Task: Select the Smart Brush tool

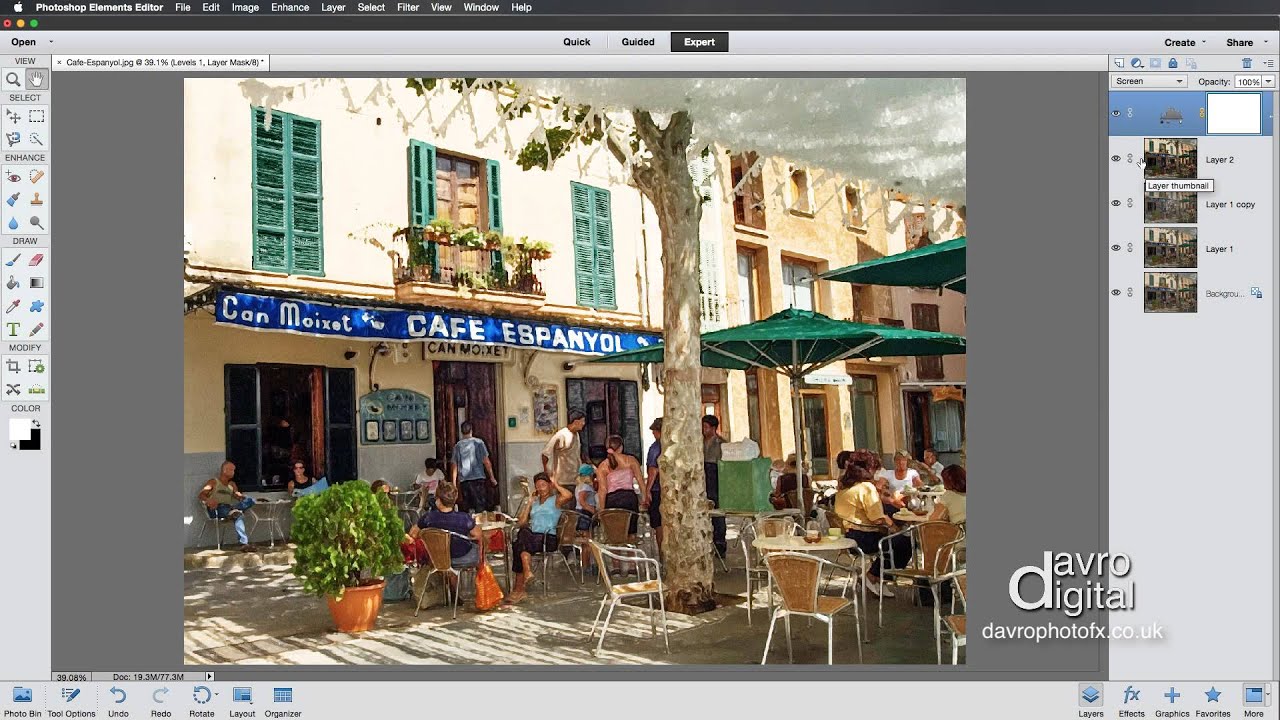Action: coord(14,200)
